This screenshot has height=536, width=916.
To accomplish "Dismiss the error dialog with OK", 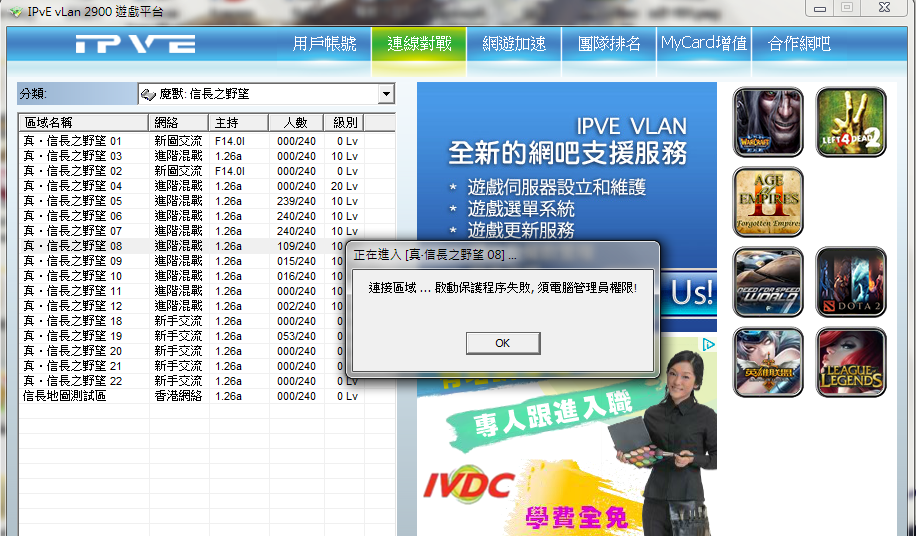I will point(503,343).
